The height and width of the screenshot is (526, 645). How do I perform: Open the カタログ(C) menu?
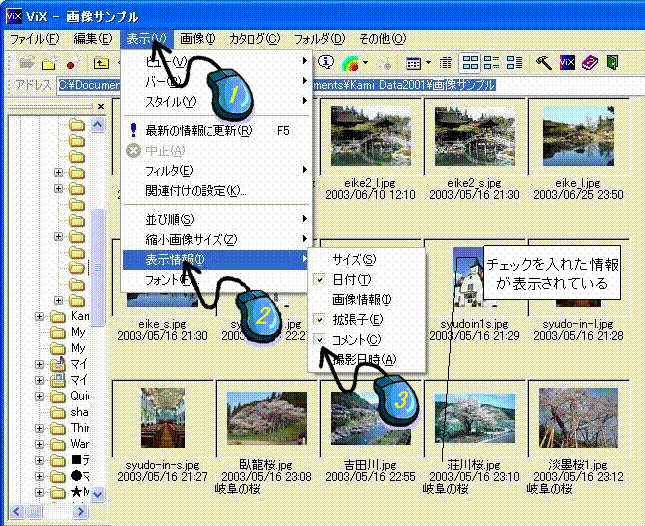[x=254, y=39]
